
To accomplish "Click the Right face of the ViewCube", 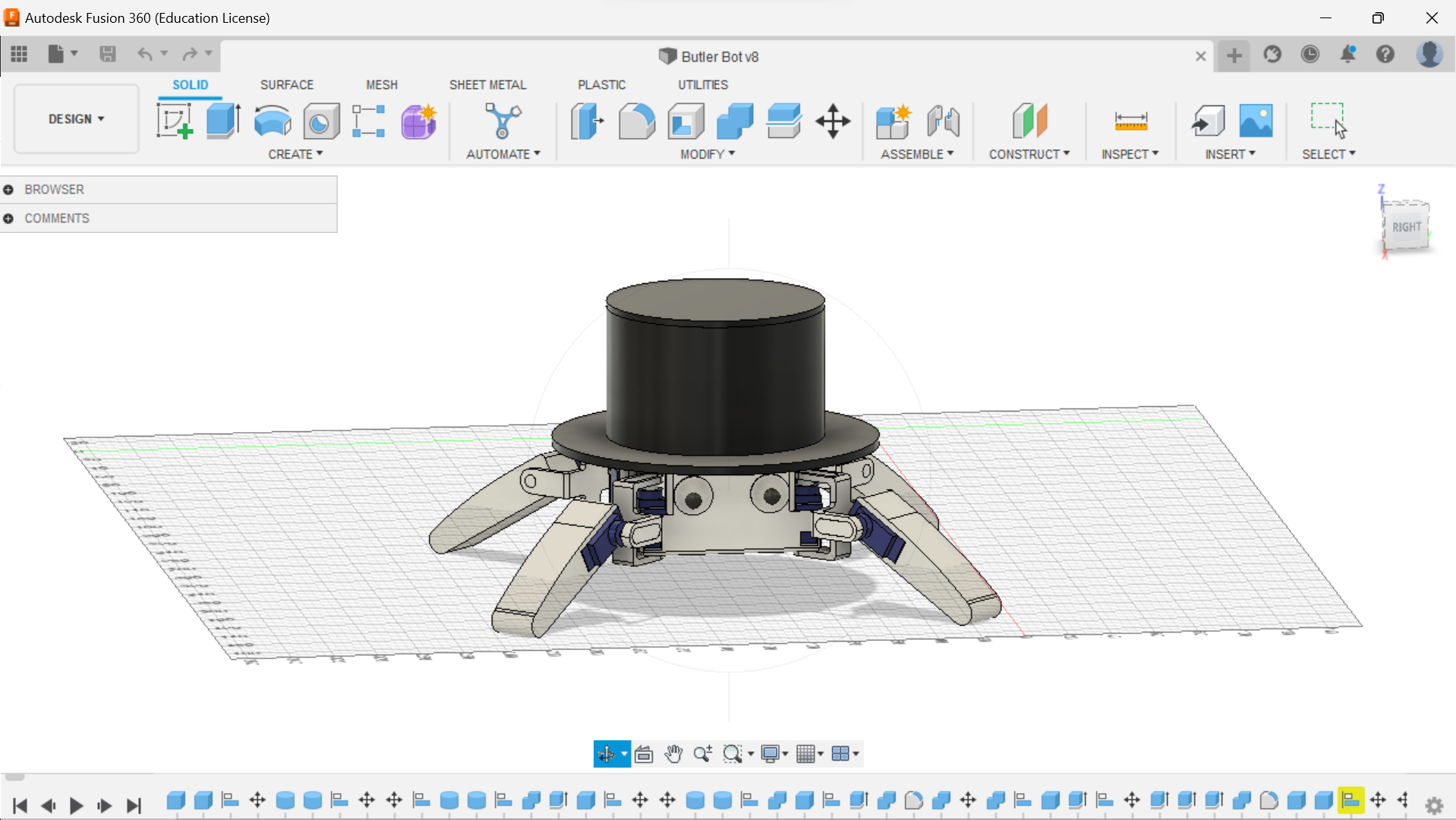I will tap(1407, 226).
